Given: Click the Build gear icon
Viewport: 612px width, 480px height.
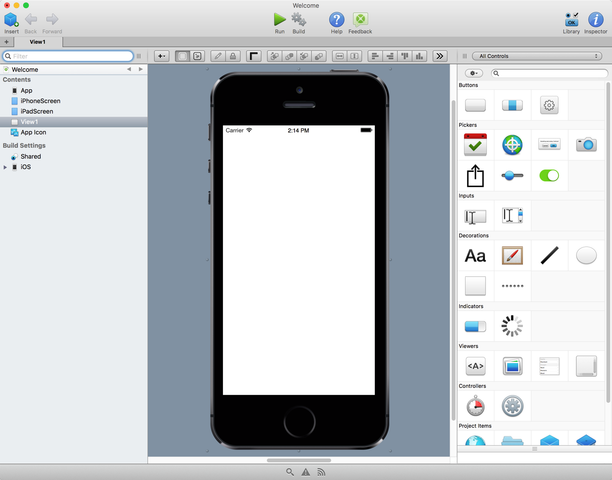Looking at the screenshot, I should click(x=299, y=19).
